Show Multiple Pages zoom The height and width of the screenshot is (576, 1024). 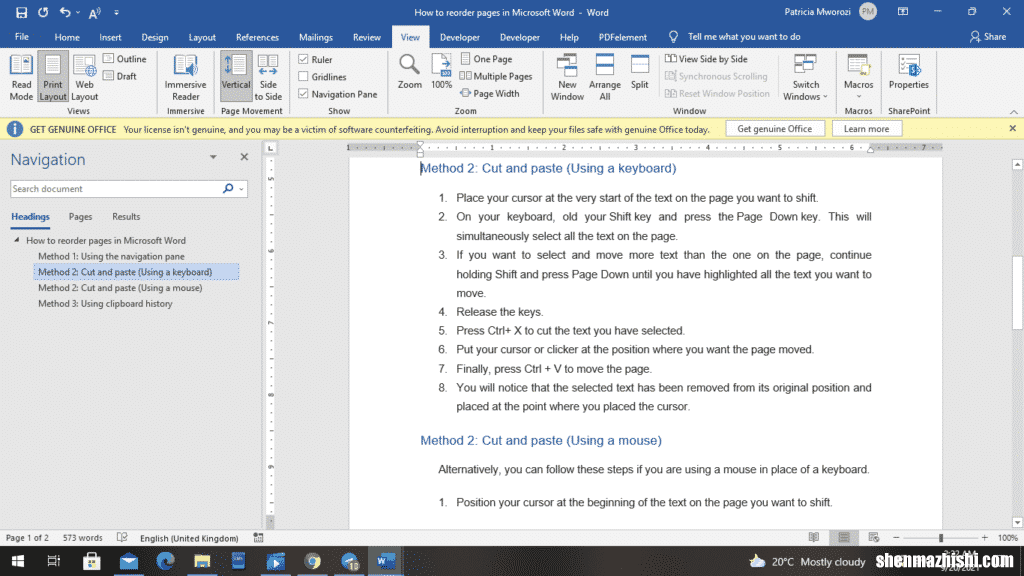(496, 76)
